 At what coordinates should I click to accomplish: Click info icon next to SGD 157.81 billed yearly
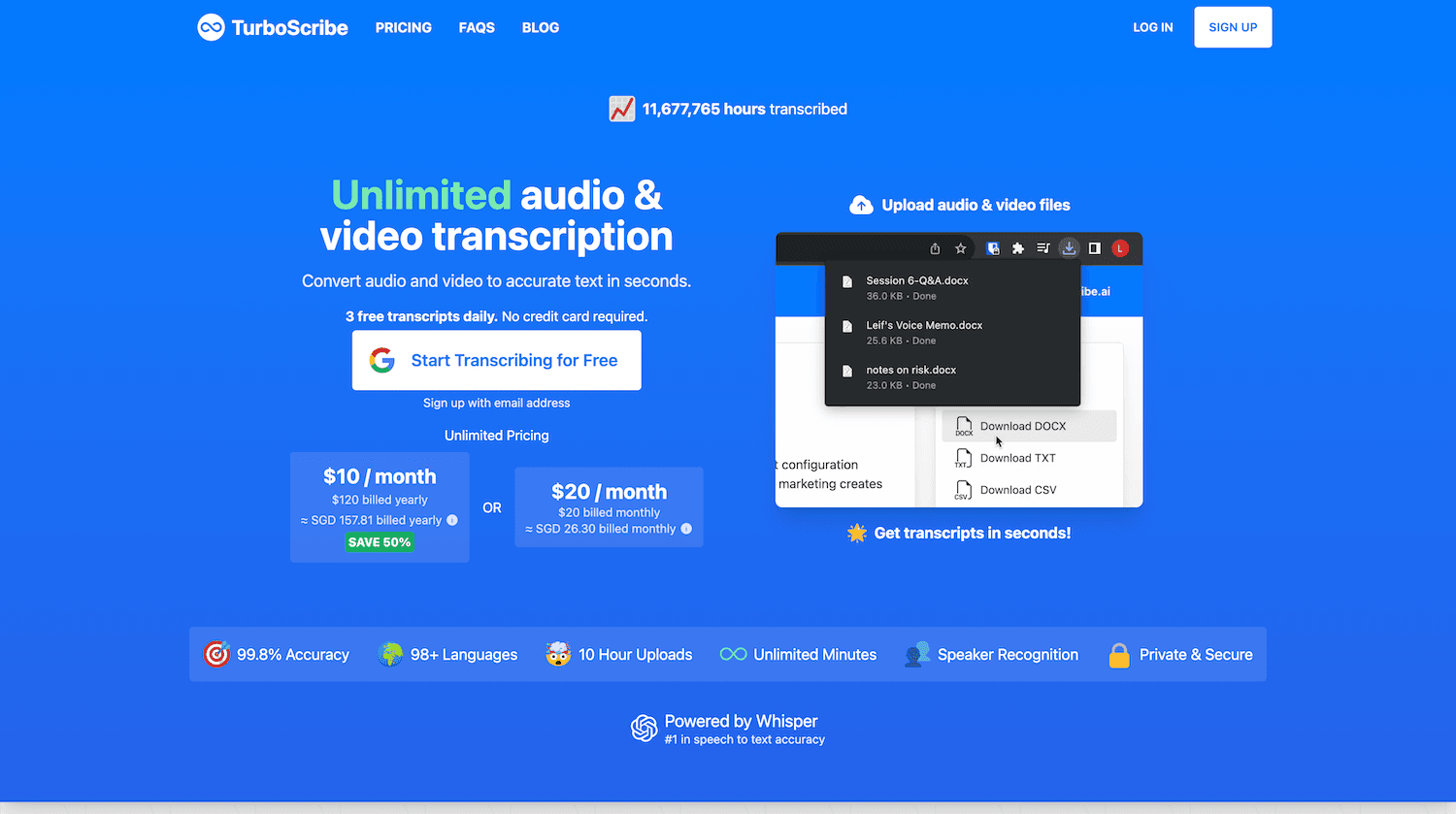[x=452, y=520]
